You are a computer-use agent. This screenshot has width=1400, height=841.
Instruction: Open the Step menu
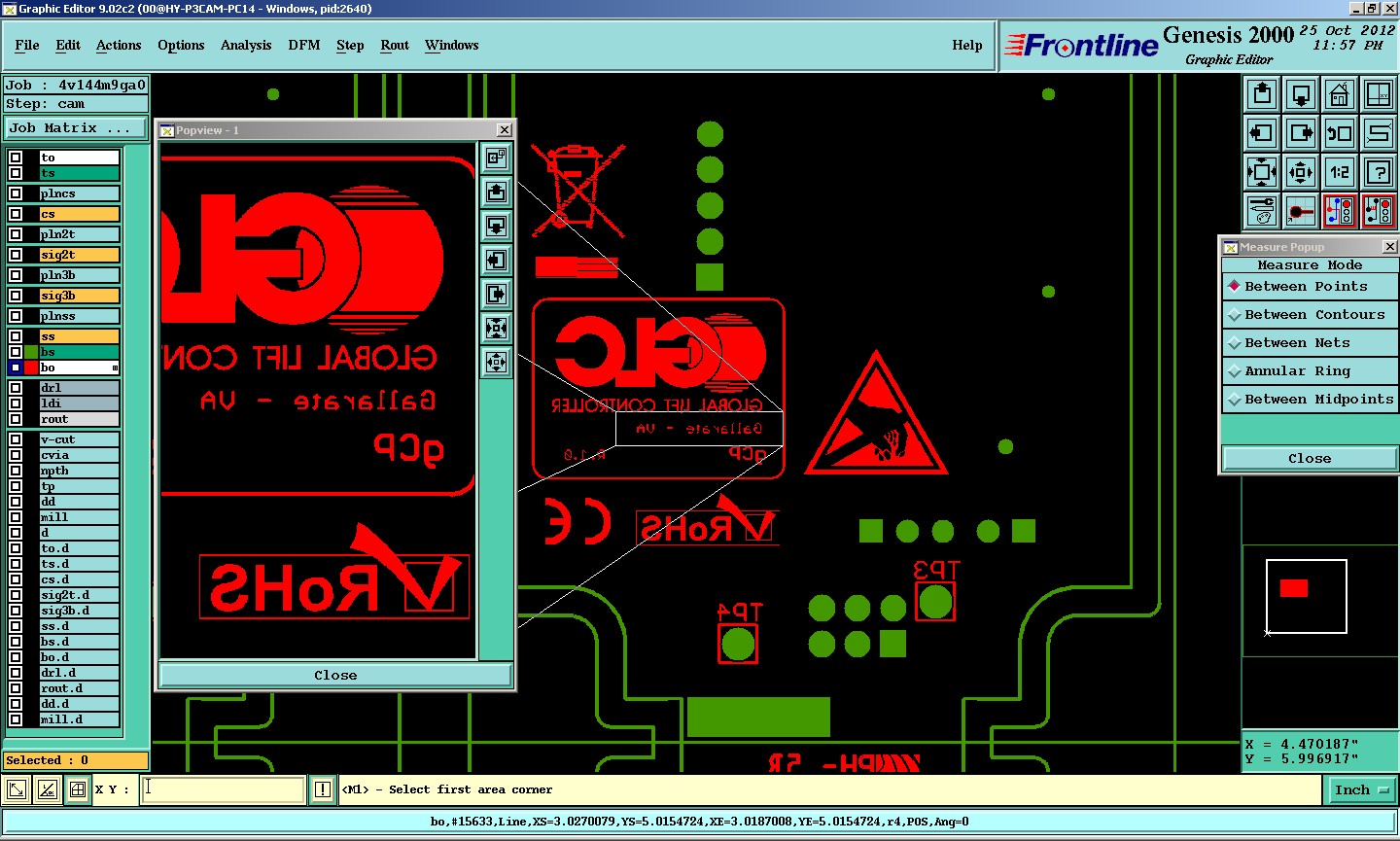pyautogui.click(x=350, y=45)
